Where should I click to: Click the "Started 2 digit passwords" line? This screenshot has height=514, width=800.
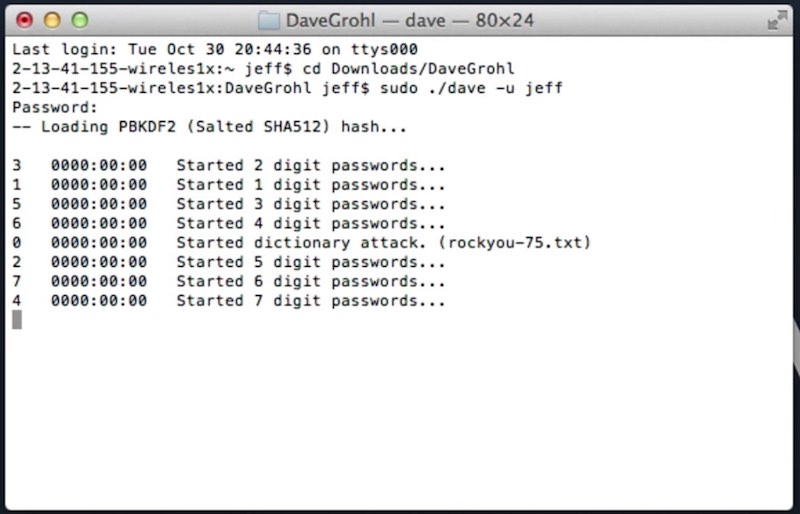310,165
